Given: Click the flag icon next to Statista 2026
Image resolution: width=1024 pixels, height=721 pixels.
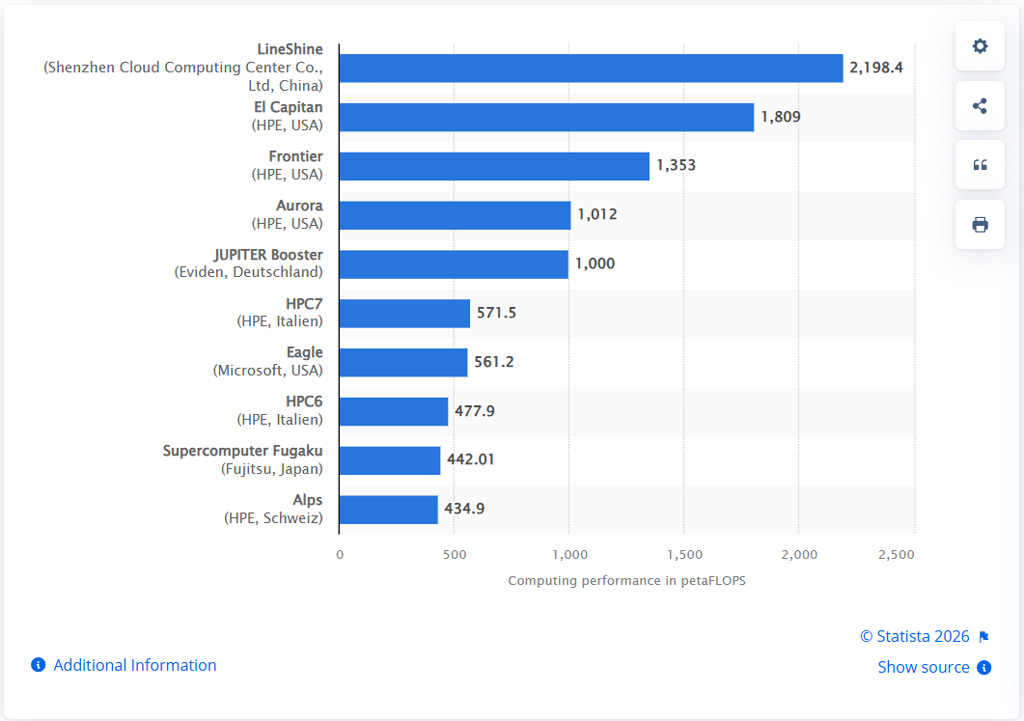Looking at the screenshot, I should pyautogui.click(x=984, y=637).
